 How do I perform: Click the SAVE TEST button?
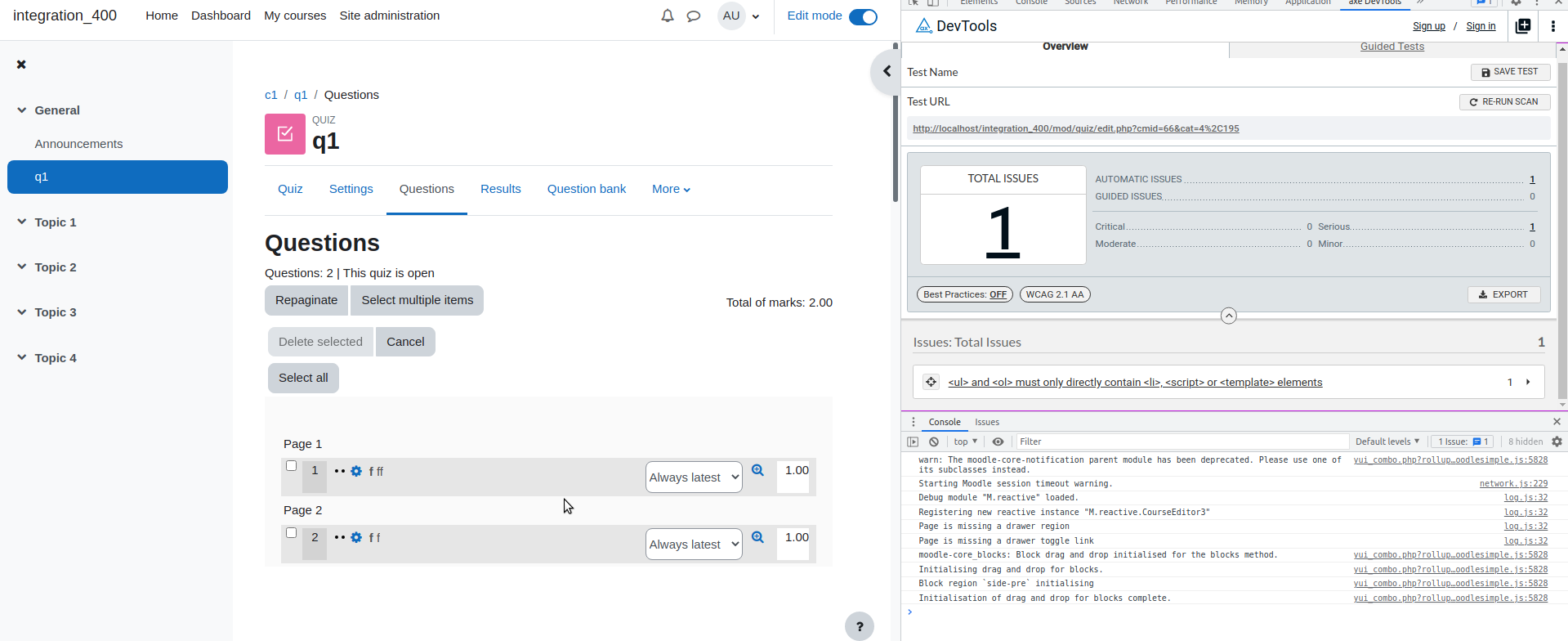click(x=1510, y=72)
